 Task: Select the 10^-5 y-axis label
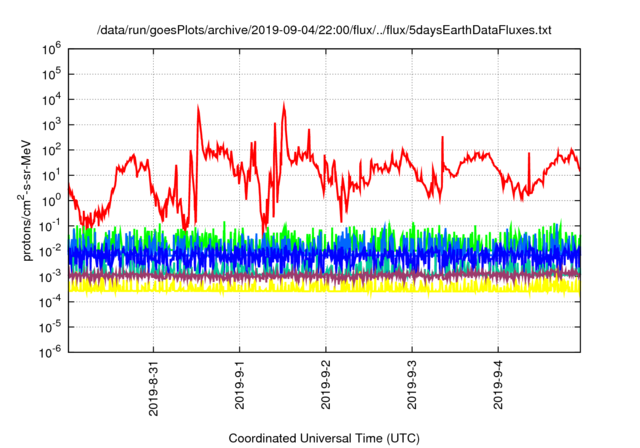50,328
